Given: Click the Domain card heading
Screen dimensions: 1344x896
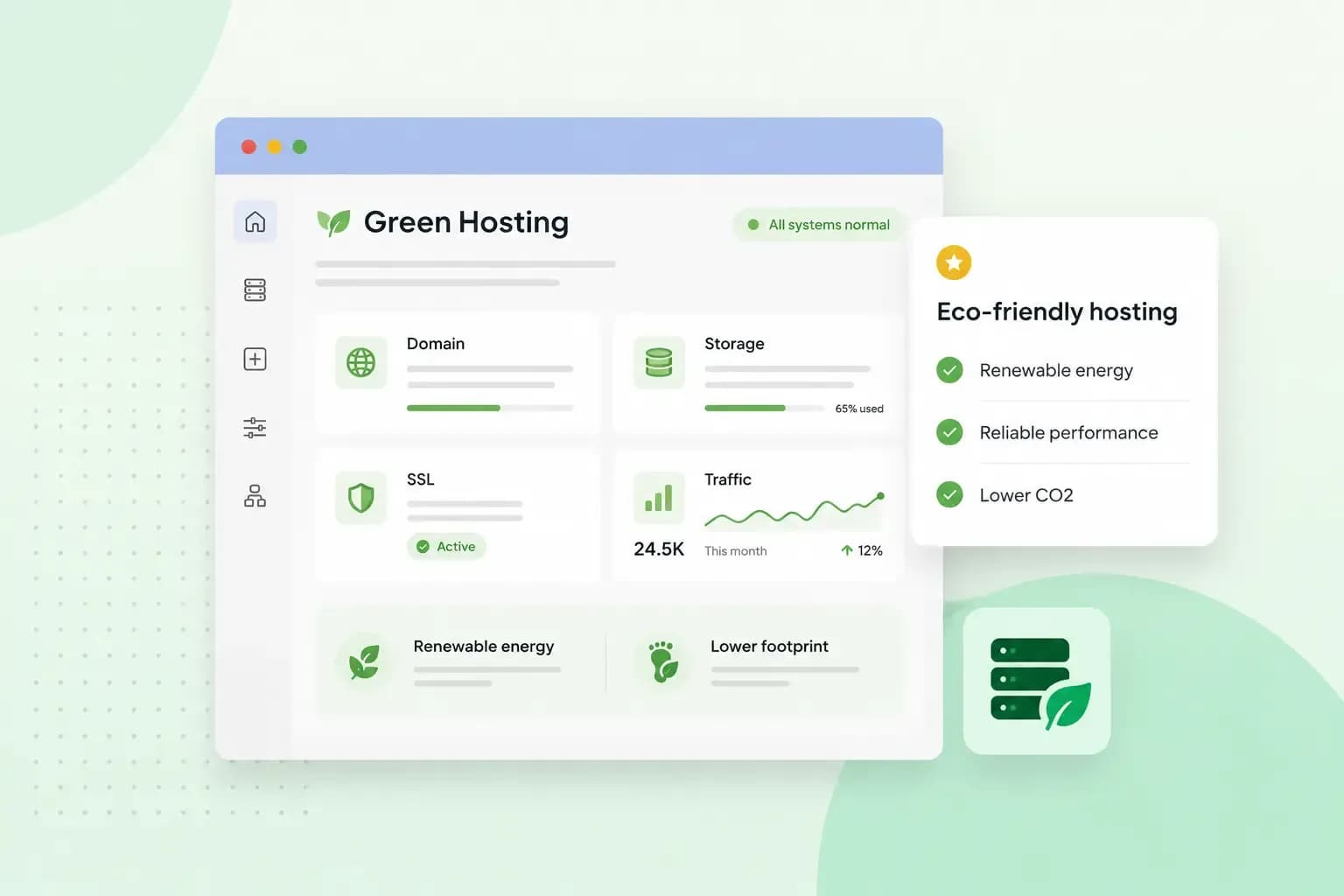Looking at the screenshot, I should click(436, 344).
